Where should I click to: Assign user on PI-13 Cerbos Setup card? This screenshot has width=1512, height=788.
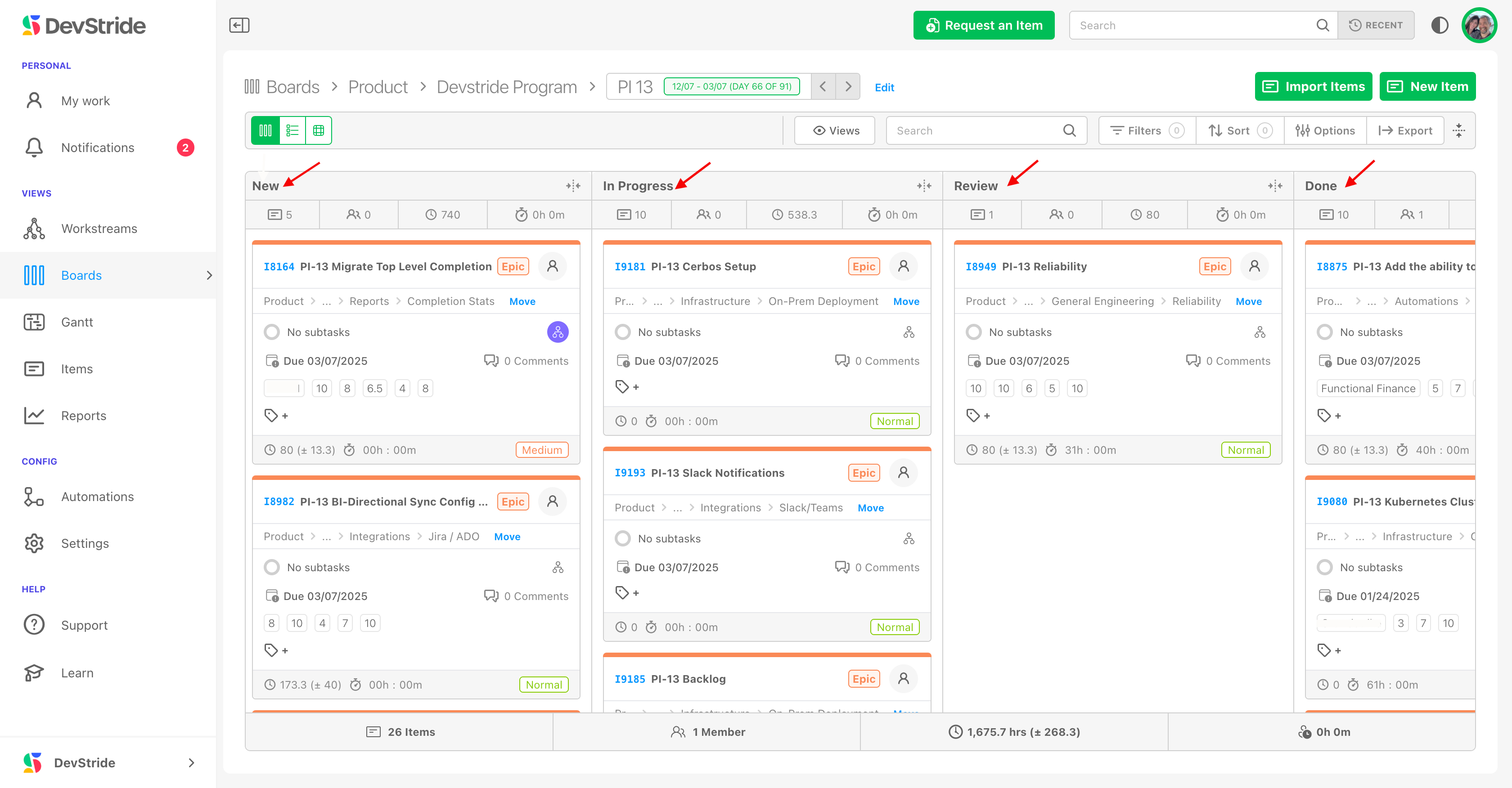[x=903, y=266]
